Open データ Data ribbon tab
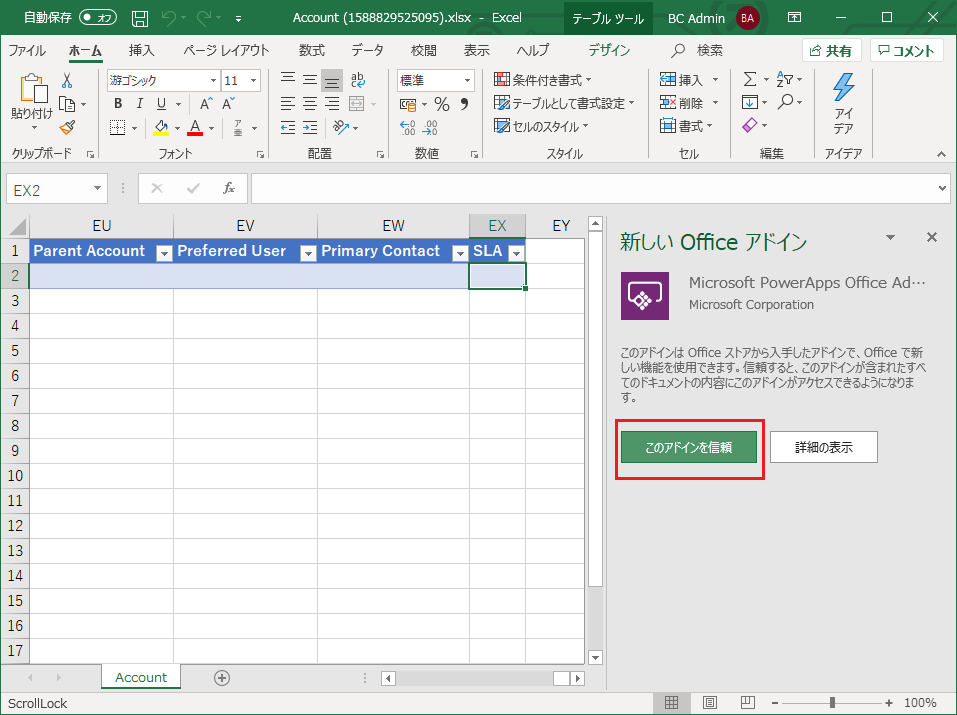The image size is (957, 715). [367, 51]
